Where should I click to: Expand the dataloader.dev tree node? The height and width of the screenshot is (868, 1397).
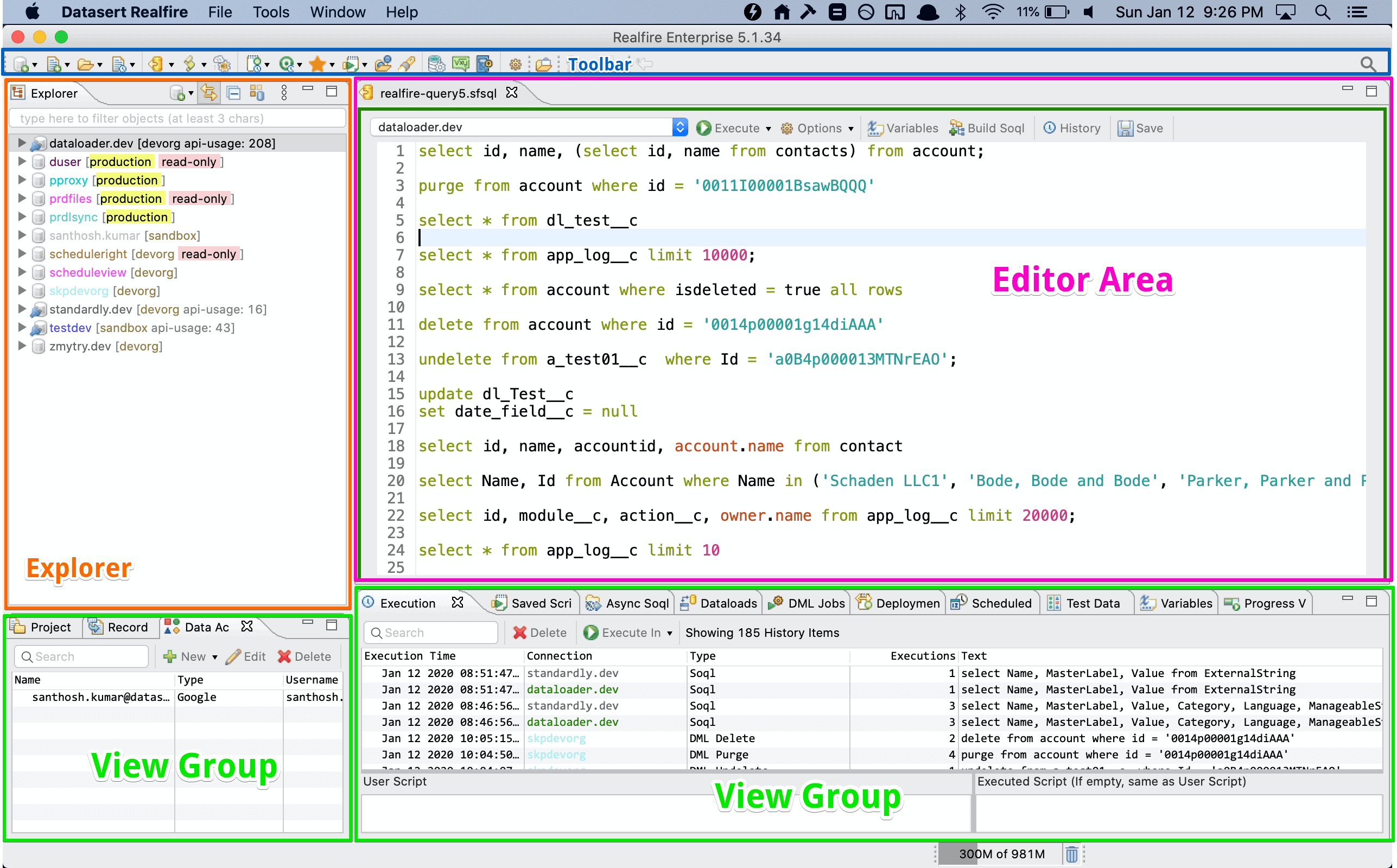(x=22, y=143)
